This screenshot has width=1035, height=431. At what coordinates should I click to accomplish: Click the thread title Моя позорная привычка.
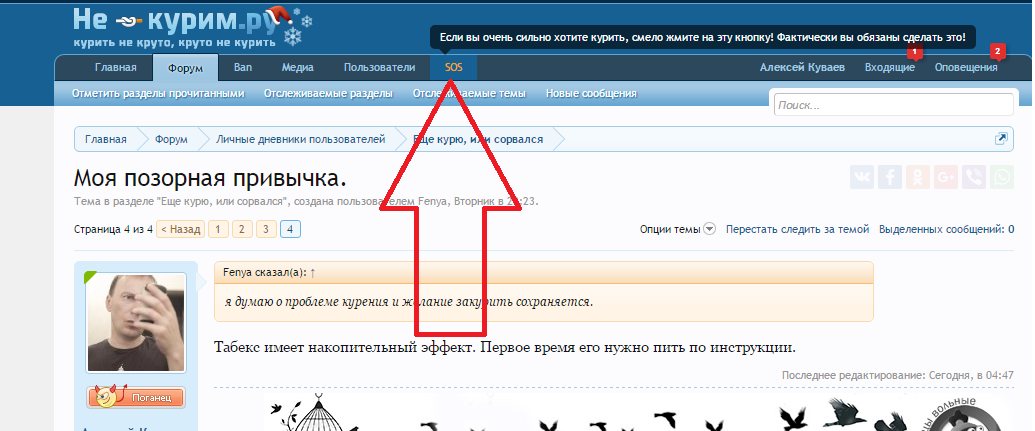tap(210, 178)
